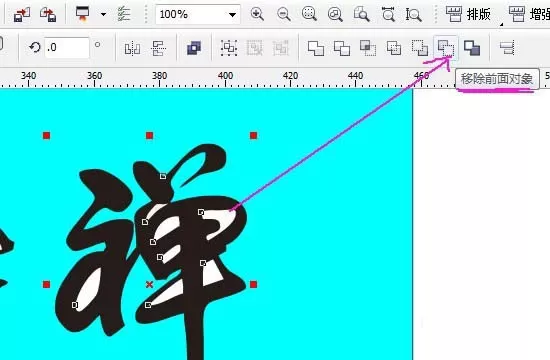This screenshot has height=360, width=550.
Task: Trim the selected objects
Action: pos(342,48)
